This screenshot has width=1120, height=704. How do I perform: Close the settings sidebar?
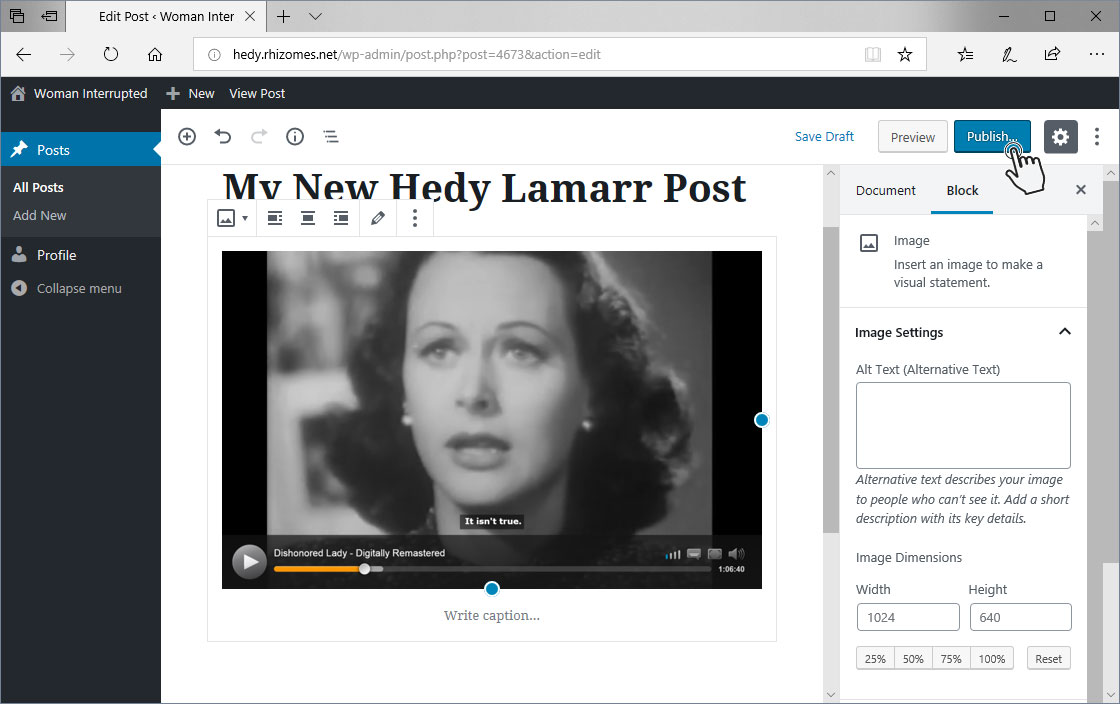pos(1081,190)
